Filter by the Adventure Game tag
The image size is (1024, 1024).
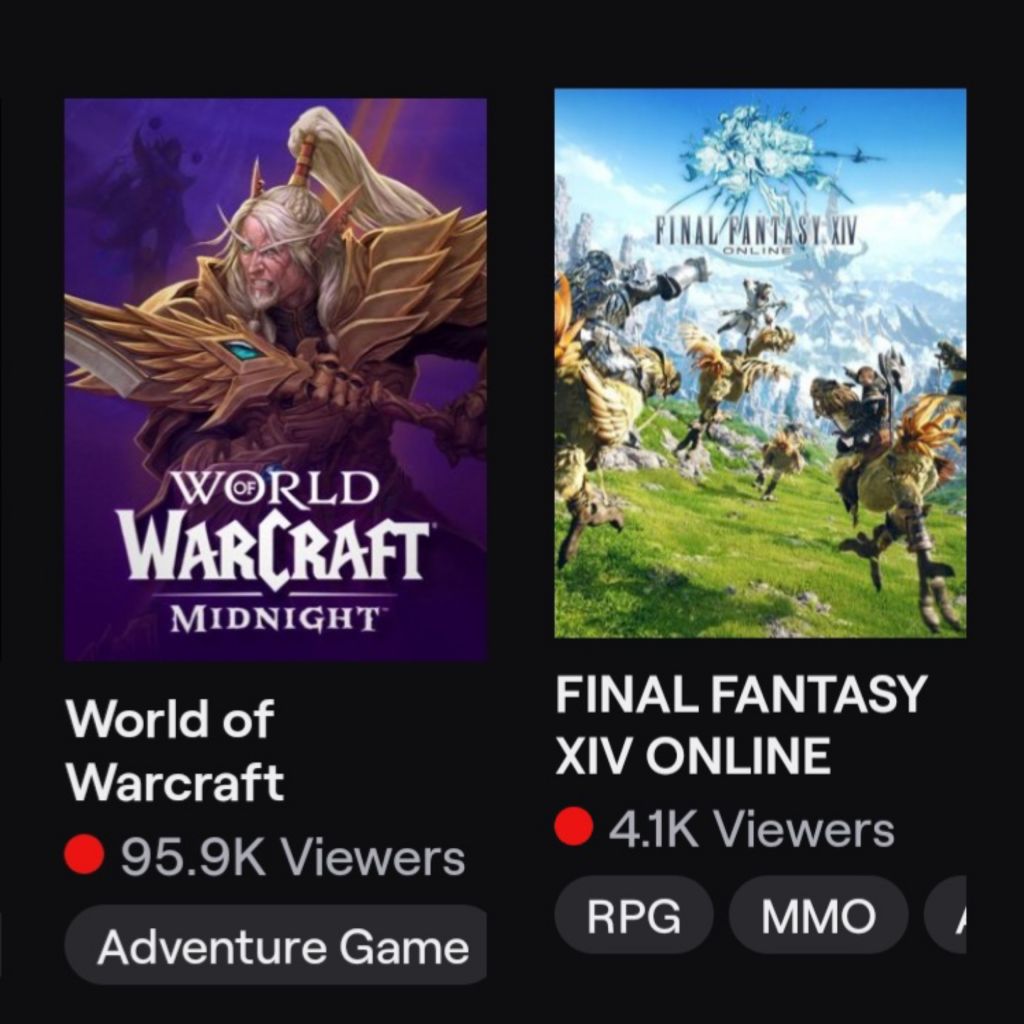click(276, 946)
